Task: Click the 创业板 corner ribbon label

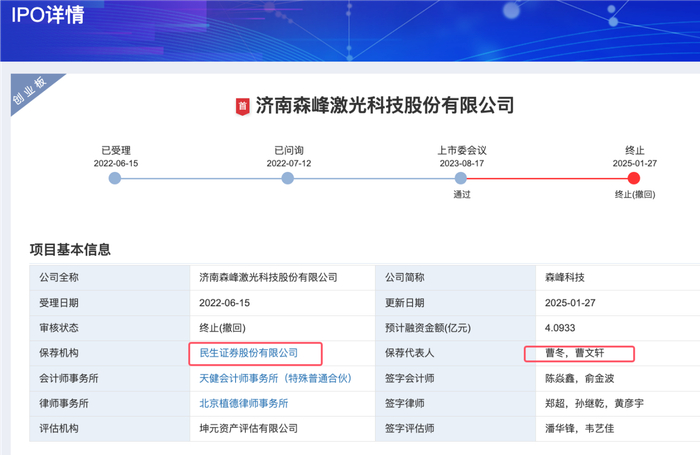Action: pyautogui.click(x=29, y=91)
